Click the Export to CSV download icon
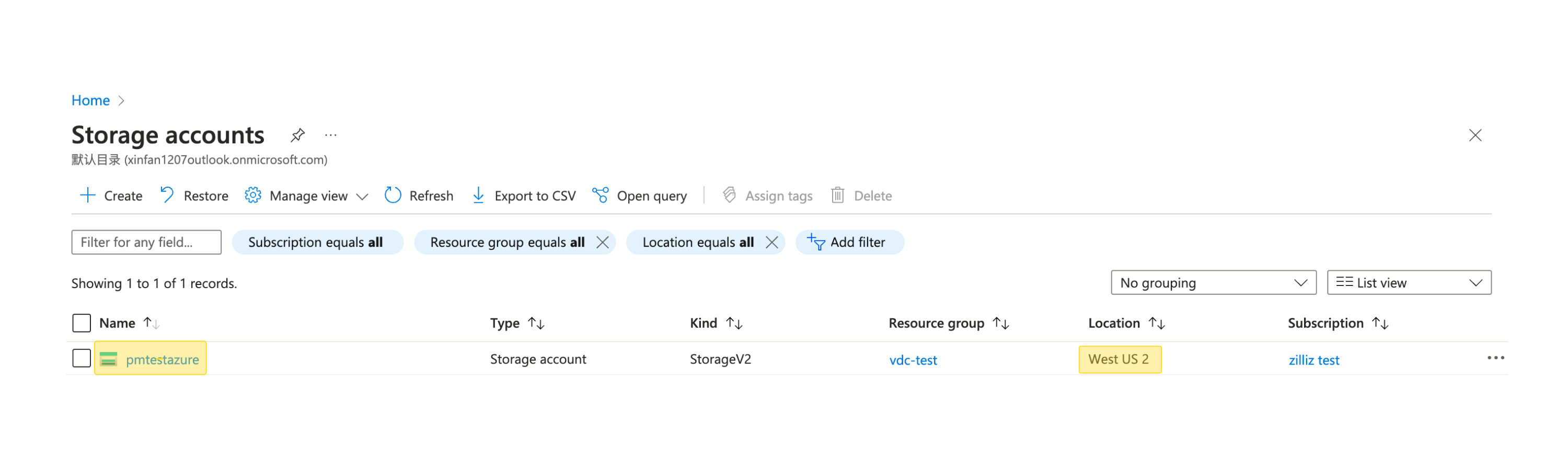The height and width of the screenshot is (469, 1568). [478, 195]
